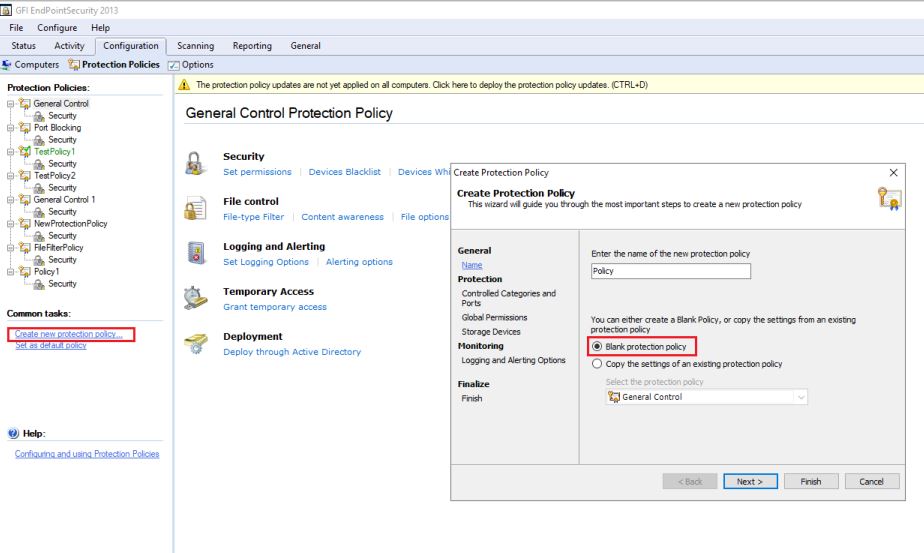
Task: Open the Configure menu
Action: 57,28
